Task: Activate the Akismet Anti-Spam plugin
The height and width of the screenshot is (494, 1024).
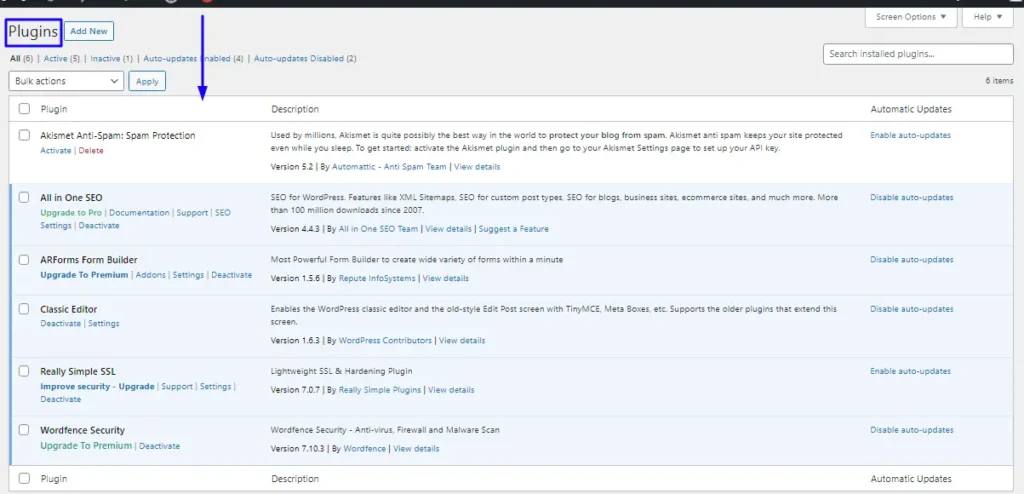Action: (56, 150)
